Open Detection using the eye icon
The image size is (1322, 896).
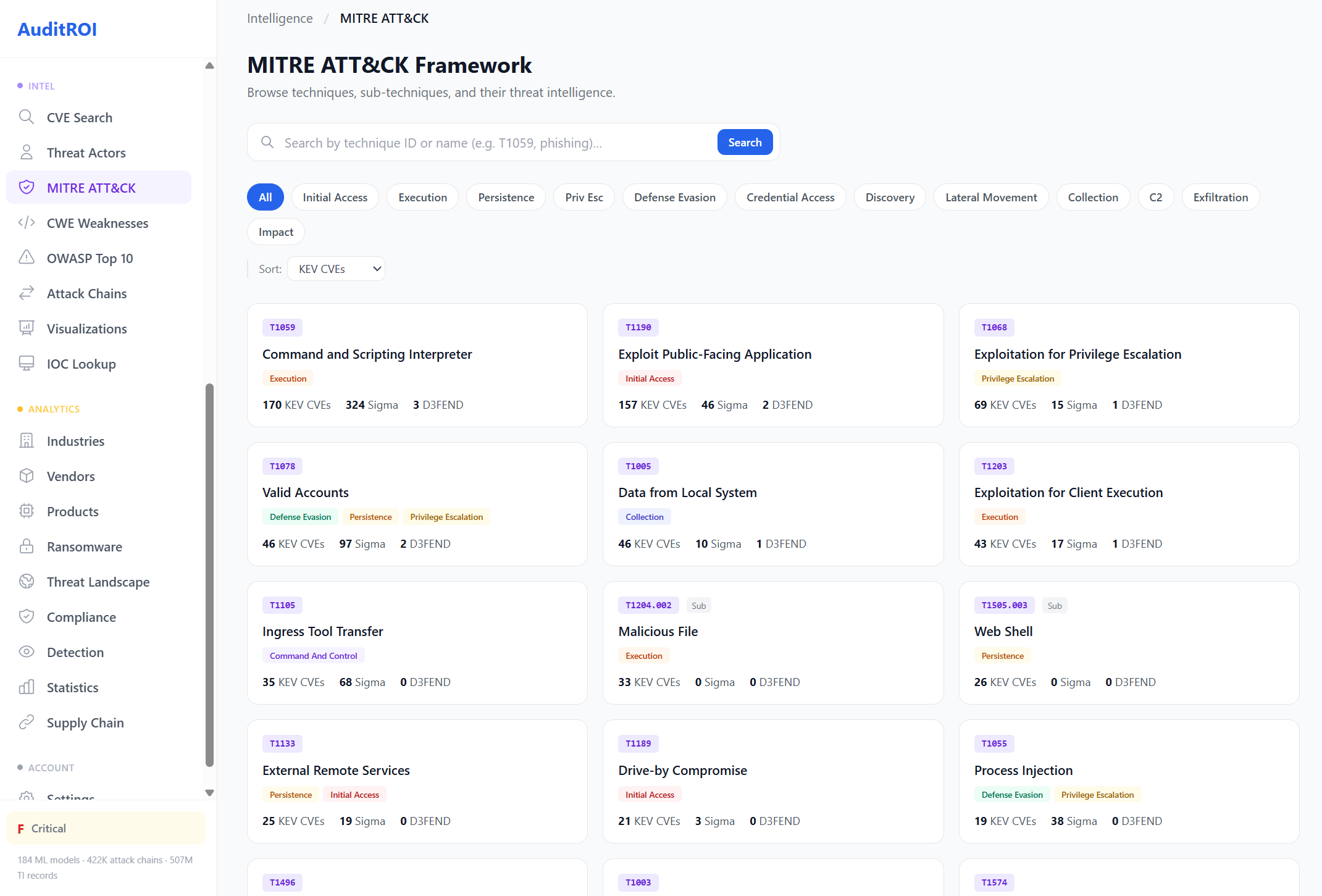click(27, 652)
